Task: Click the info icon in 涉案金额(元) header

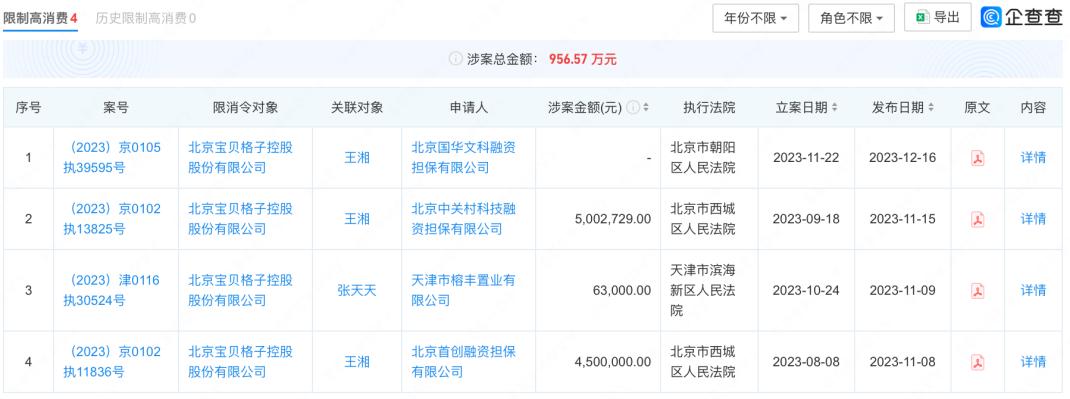Action: click(633, 108)
